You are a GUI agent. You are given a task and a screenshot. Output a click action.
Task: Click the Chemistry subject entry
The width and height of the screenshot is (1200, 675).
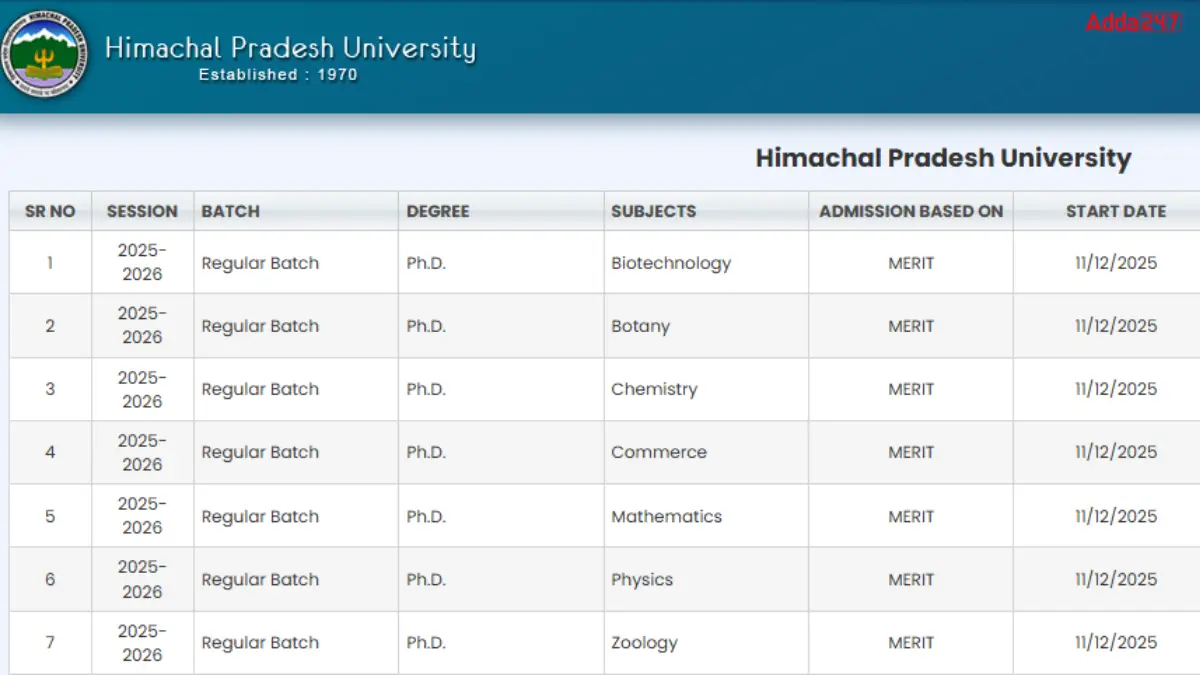click(x=654, y=389)
